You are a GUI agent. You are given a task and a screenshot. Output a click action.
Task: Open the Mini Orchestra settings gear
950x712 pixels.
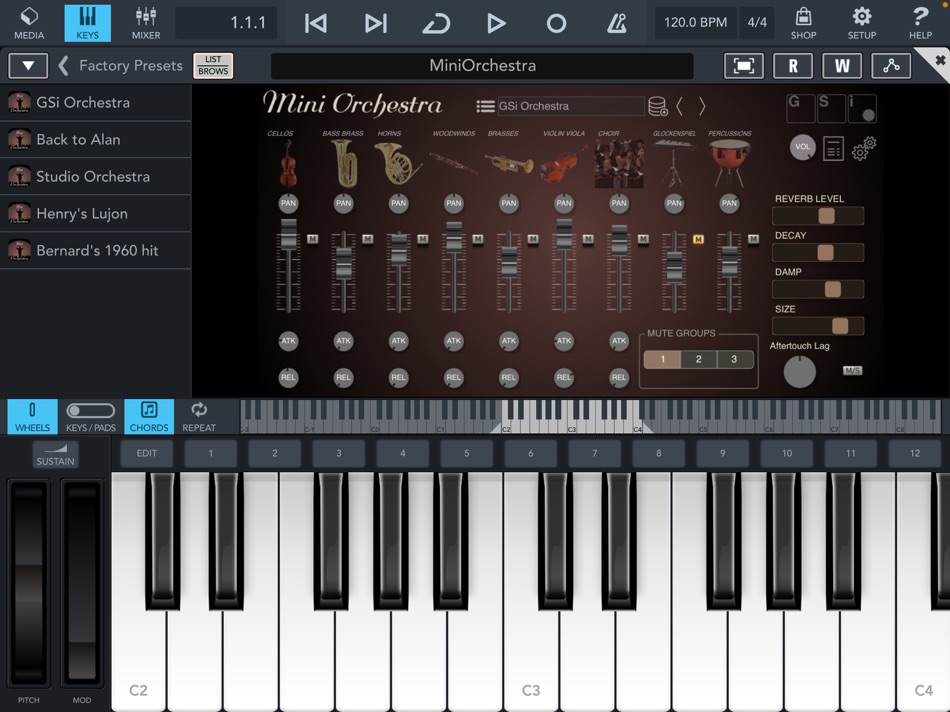(x=866, y=150)
